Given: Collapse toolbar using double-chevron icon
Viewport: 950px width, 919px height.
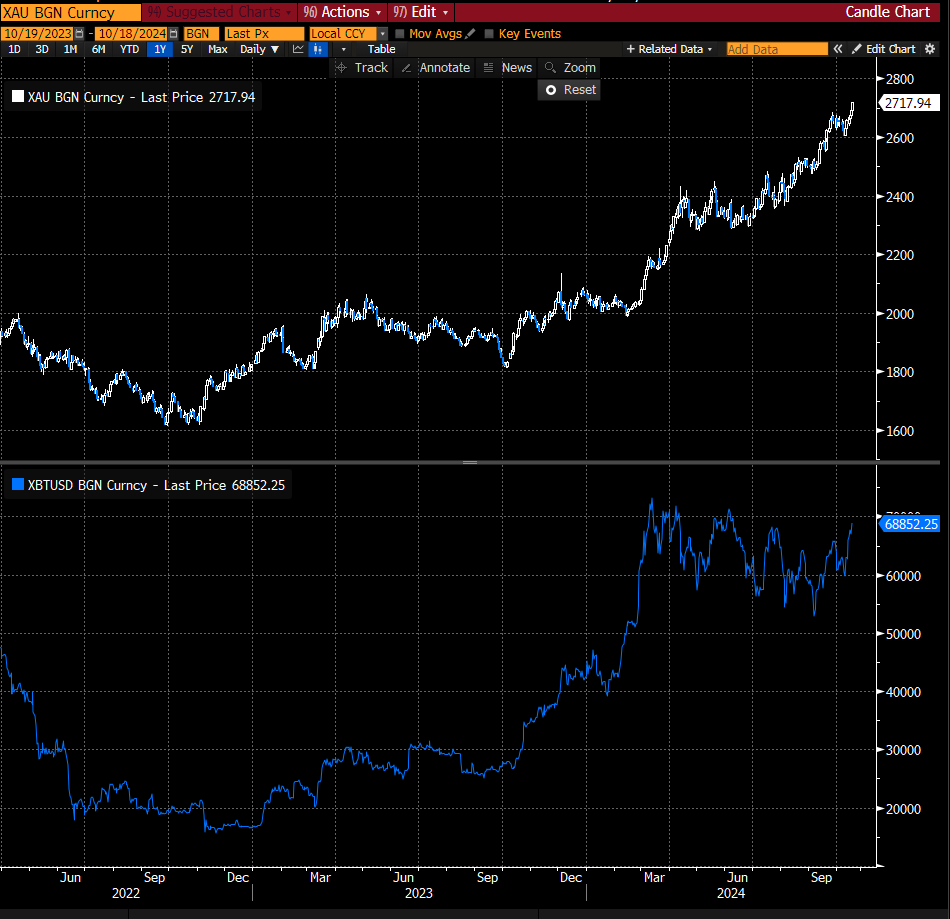Looking at the screenshot, I should (838, 48).
